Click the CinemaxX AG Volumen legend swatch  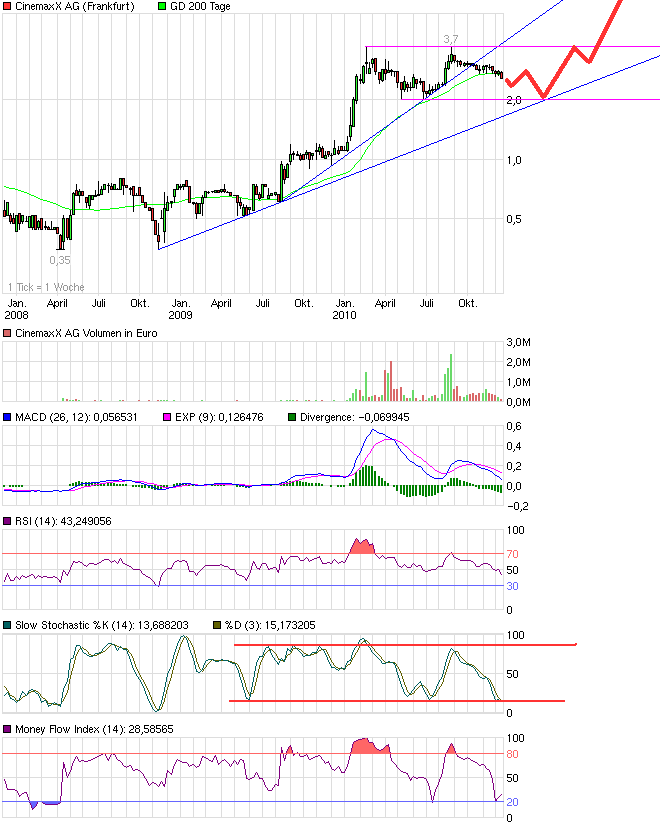point(8,333)
